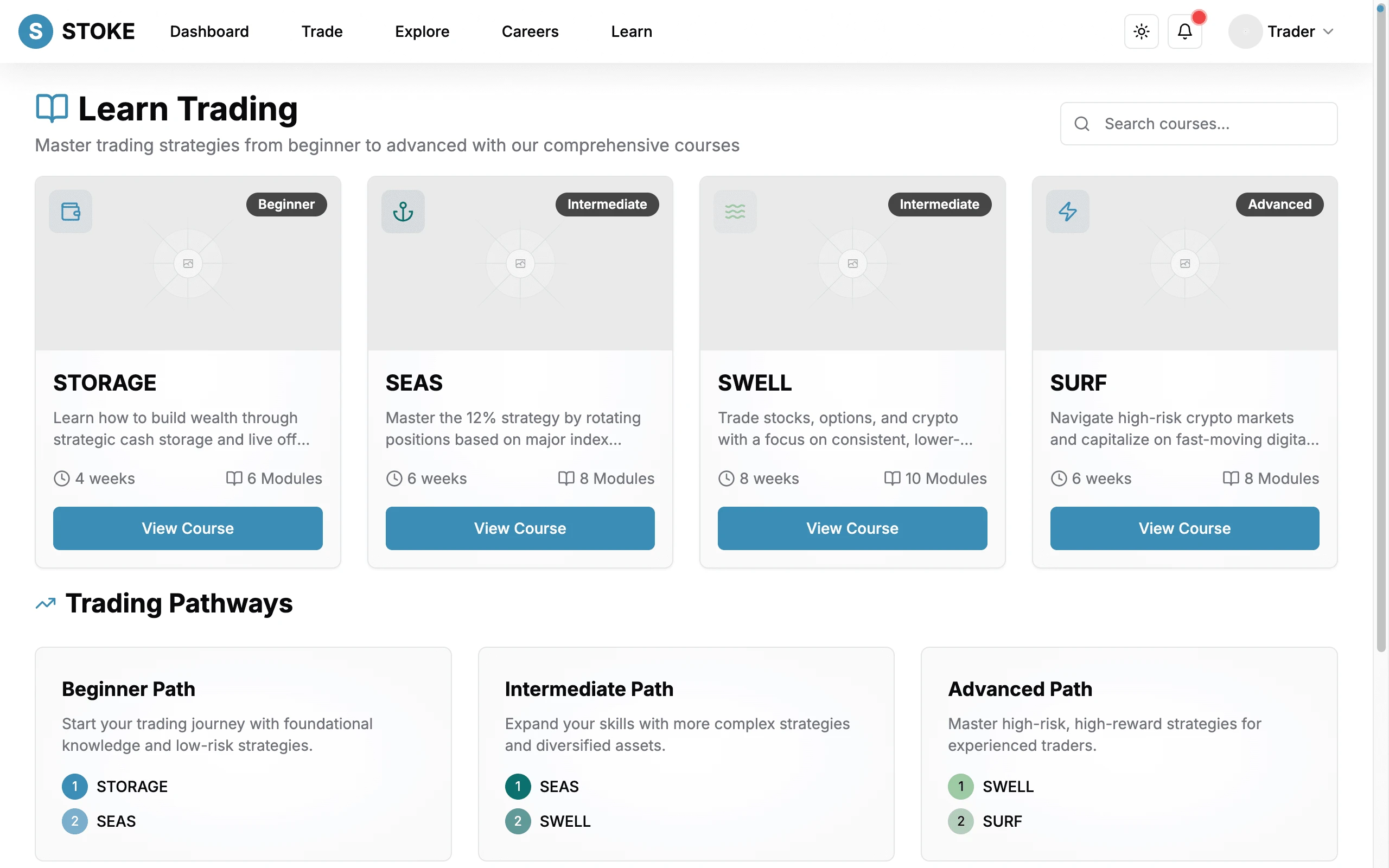The image size is (1389, 868).
Task: Click the SURF course lightning icon
Action: 1068,211
